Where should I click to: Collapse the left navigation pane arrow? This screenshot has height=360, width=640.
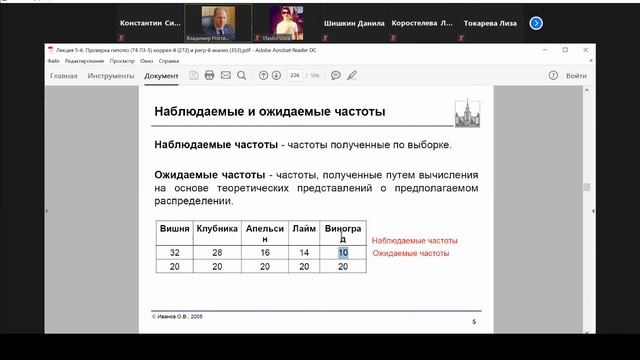[x=47, y=211]
